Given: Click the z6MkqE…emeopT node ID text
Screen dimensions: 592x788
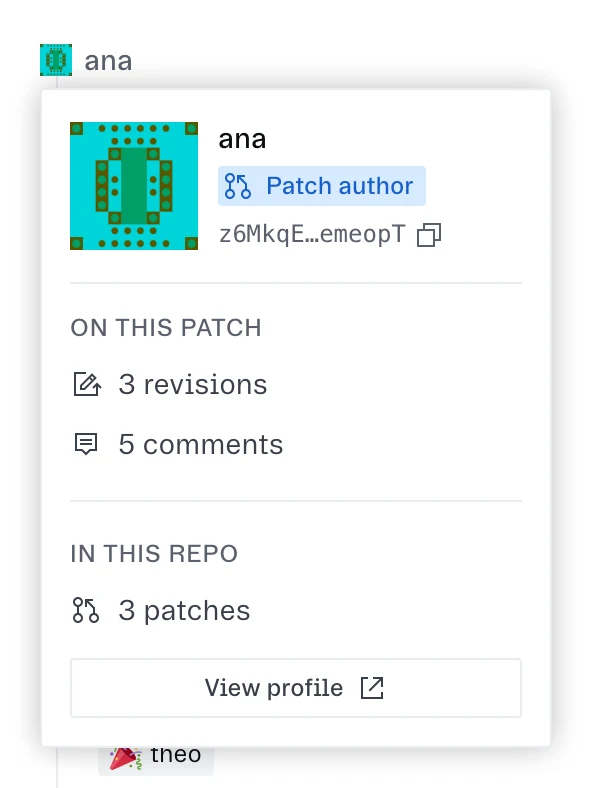Looking at the screenshot, I should pyautogui.click(x=312, y=235).
